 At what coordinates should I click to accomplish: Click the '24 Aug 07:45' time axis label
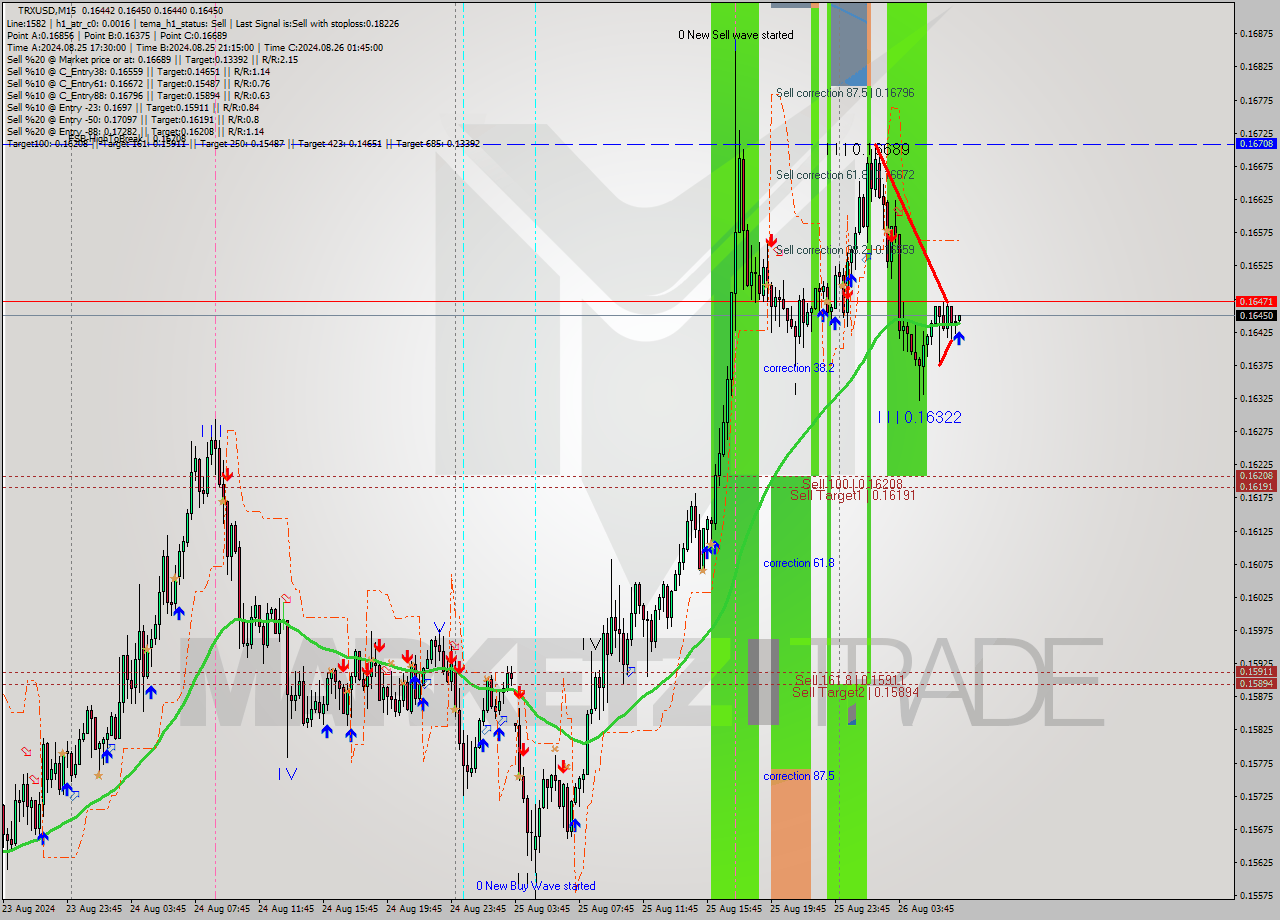(x=222, y=910)
